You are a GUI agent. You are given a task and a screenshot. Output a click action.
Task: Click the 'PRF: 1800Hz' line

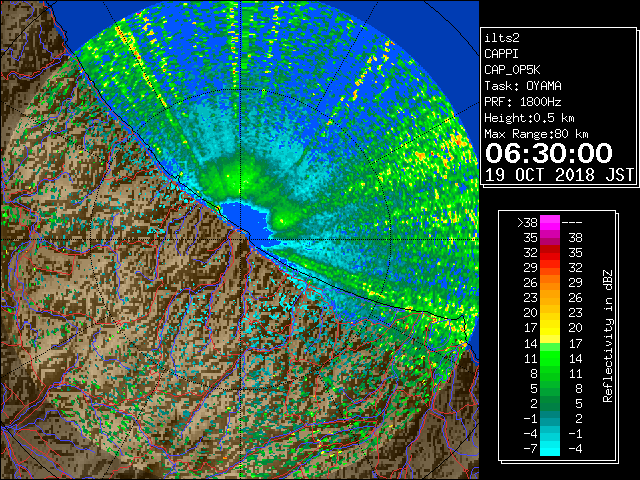(x=523, y=102)
